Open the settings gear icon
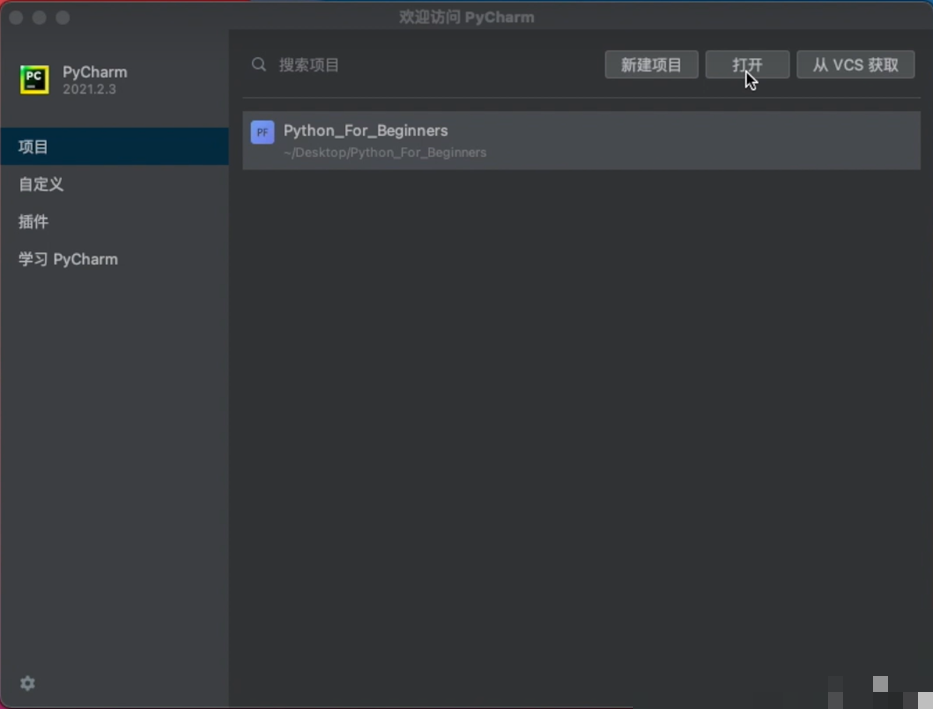Viewport: 933px width, 709px height. tap(27, 683)
